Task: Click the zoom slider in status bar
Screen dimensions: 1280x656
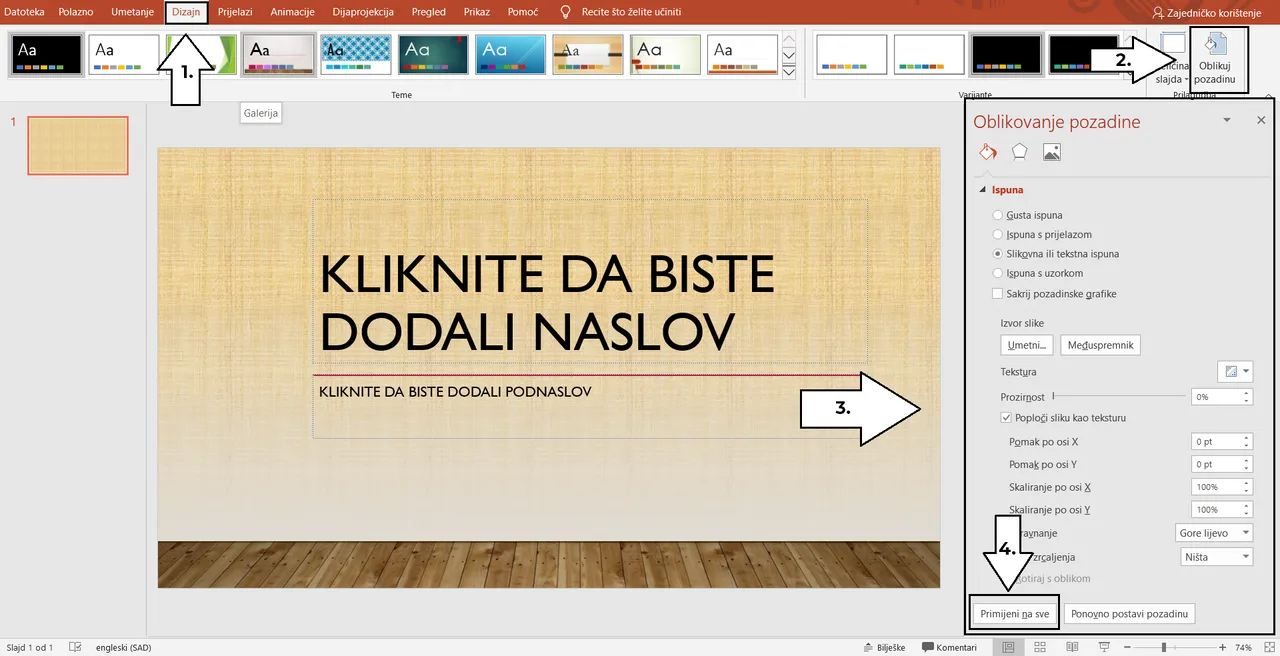Action: tap(1175, 647)
